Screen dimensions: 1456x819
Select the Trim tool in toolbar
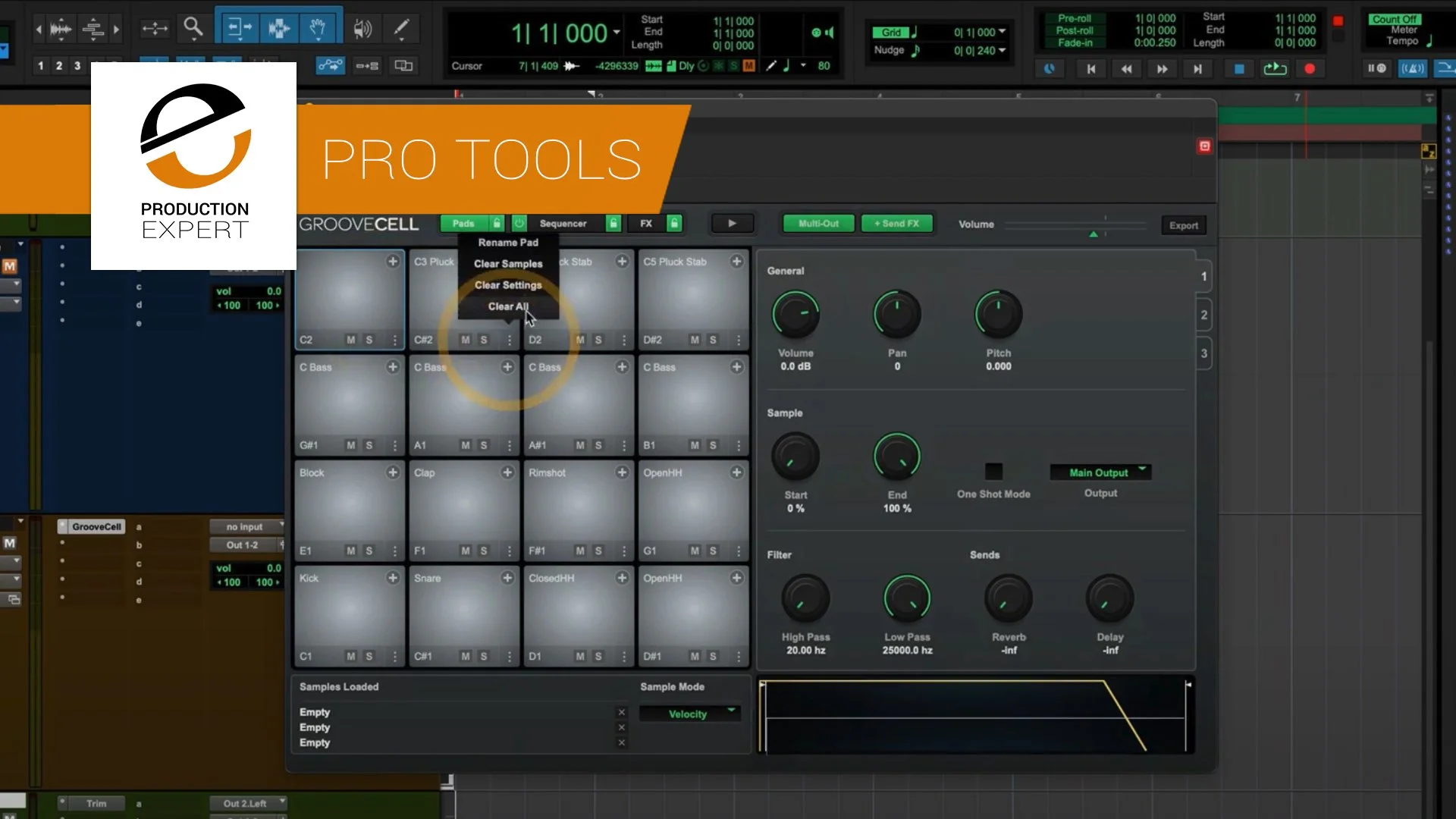(240, 29)
